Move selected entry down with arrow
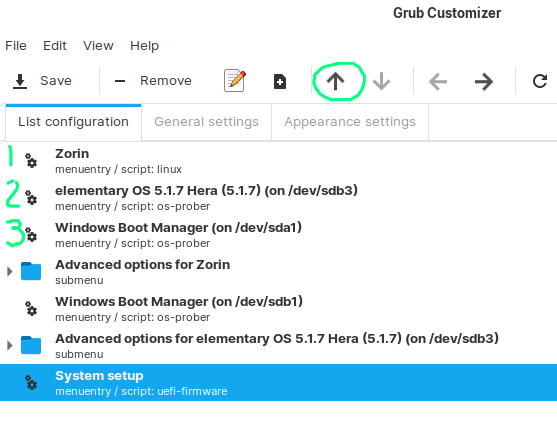This screenshot has height=422, width=557. 381,81
